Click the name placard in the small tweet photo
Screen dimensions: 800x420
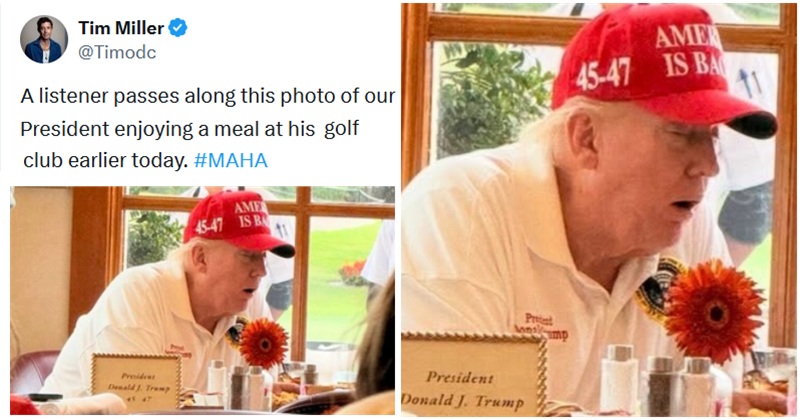click(136, 383)
